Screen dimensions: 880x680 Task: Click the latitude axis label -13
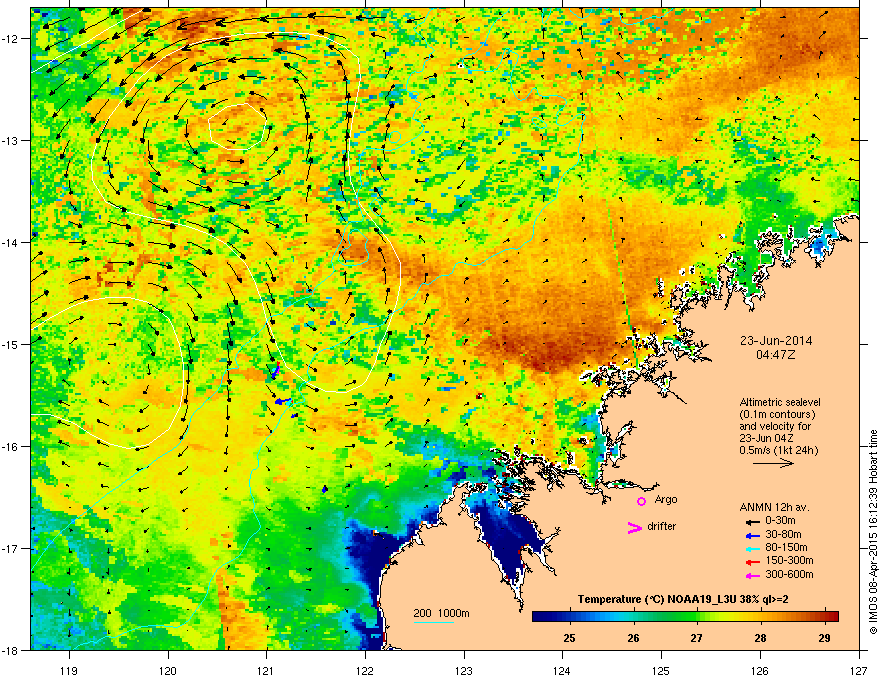11,140
